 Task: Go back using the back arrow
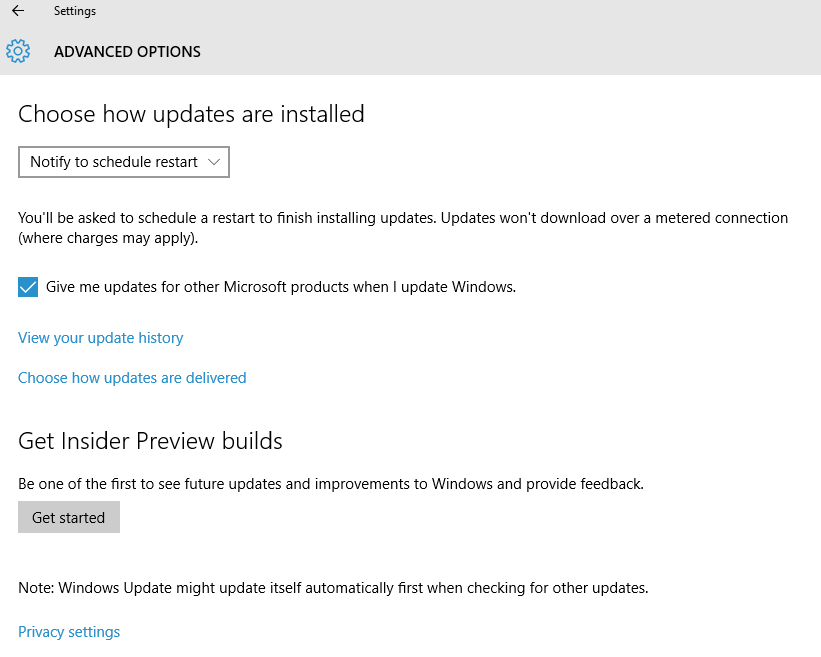tap(18, 12)
